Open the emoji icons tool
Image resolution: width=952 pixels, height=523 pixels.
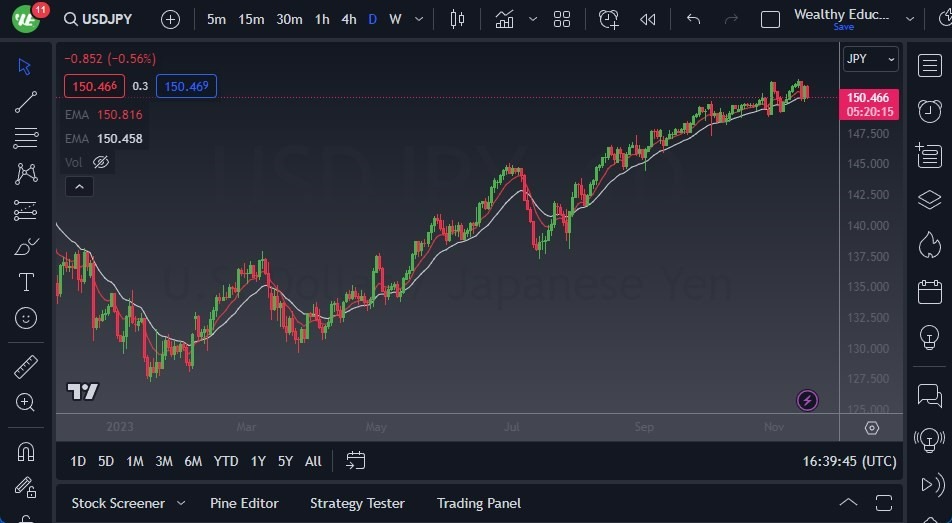(26, 318)
